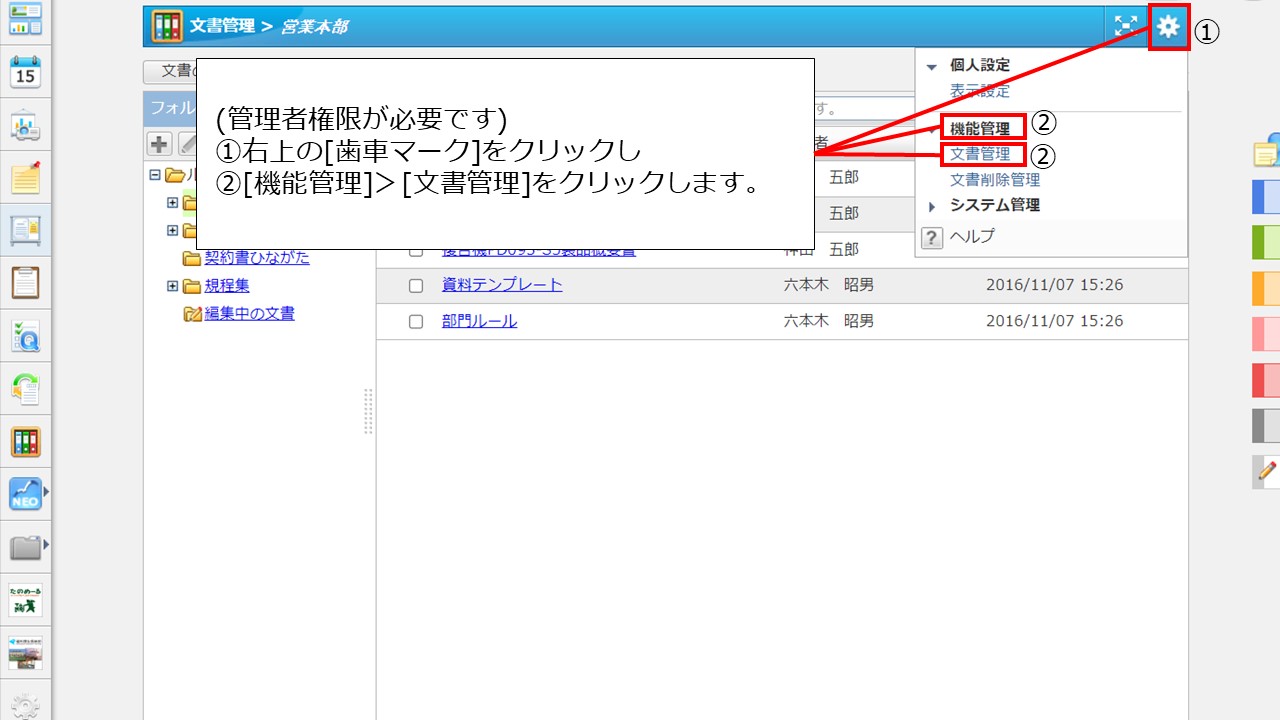The width and height of the screenshot is (1280, 720).
Task: Collapse the 個人設定 section triangle
Action: pos(934,64)
